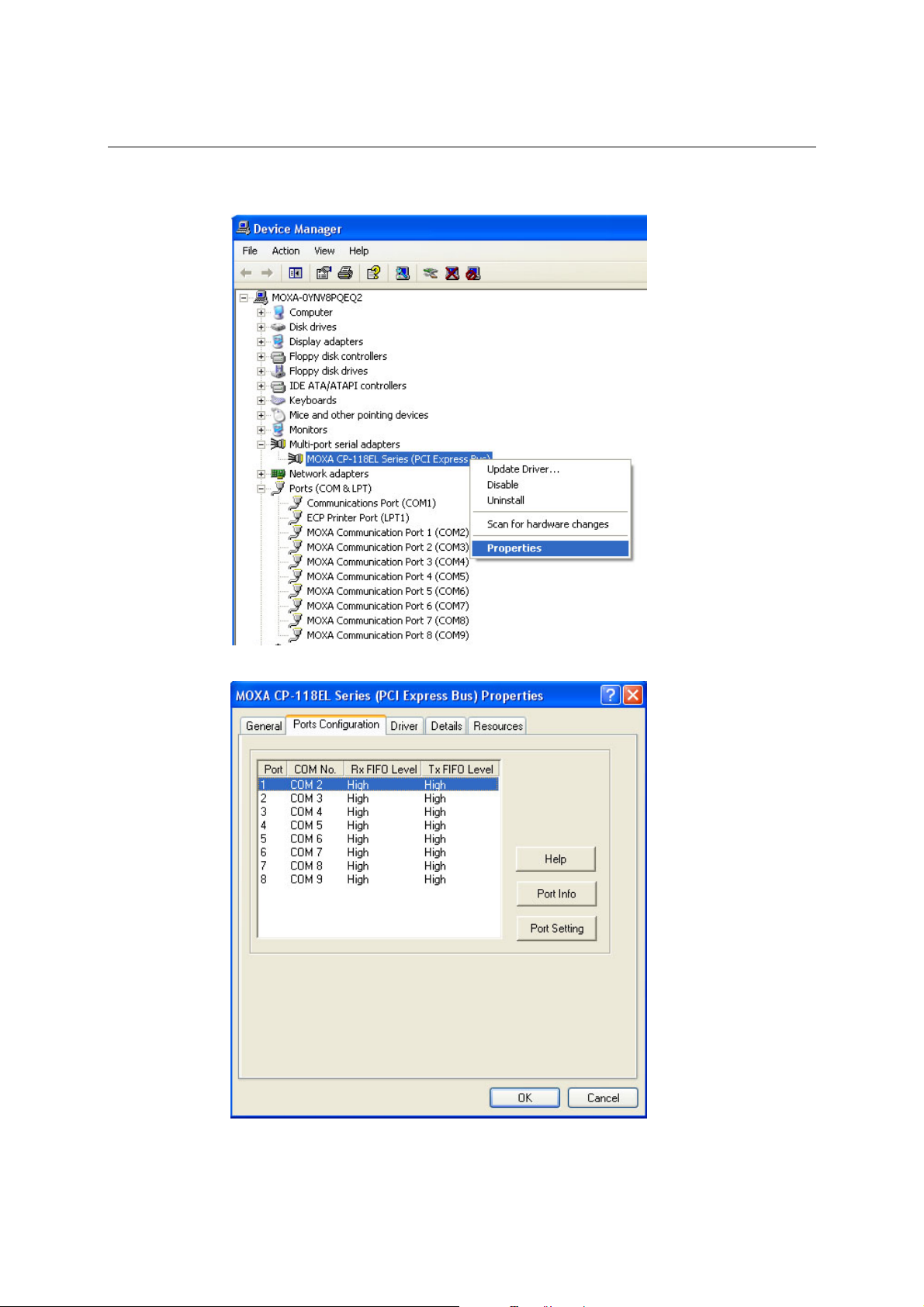924x1307 pixels.
Task: Click the Help button in Properties dialog
Action: pyautogui.click(x=555, y=859)
